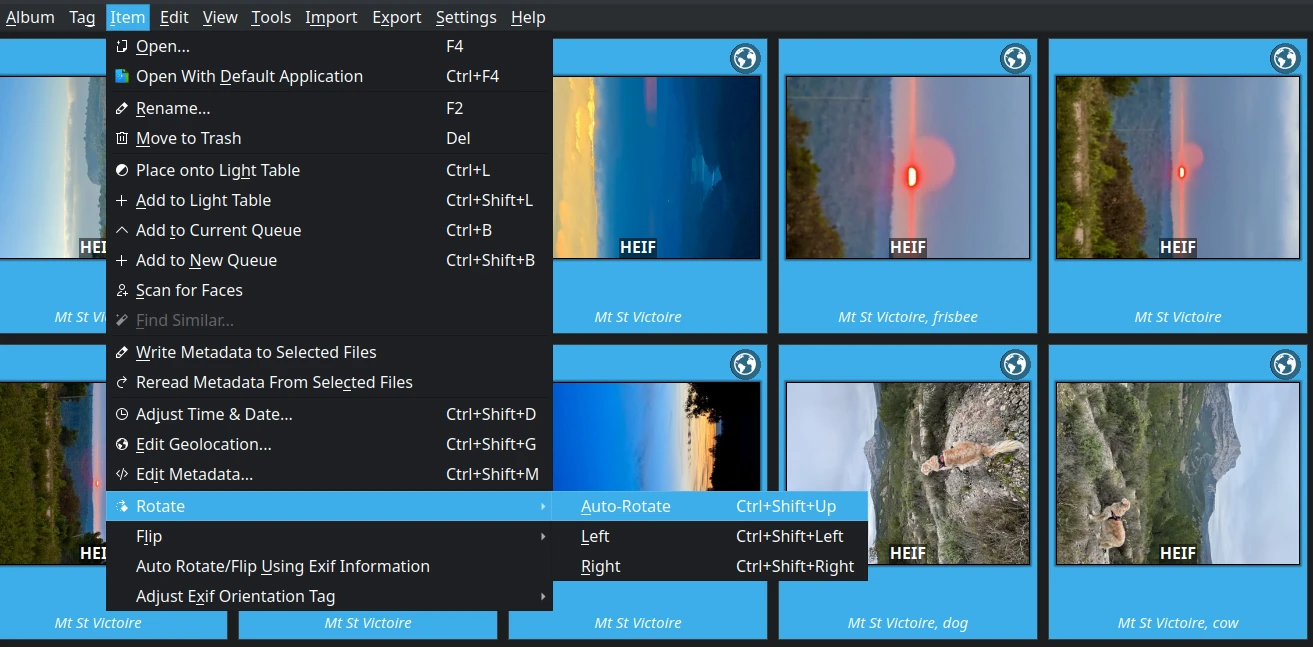Open the Settings menu
The height and width of the screenshot is (647, 1313).
(x=465, y=17)
